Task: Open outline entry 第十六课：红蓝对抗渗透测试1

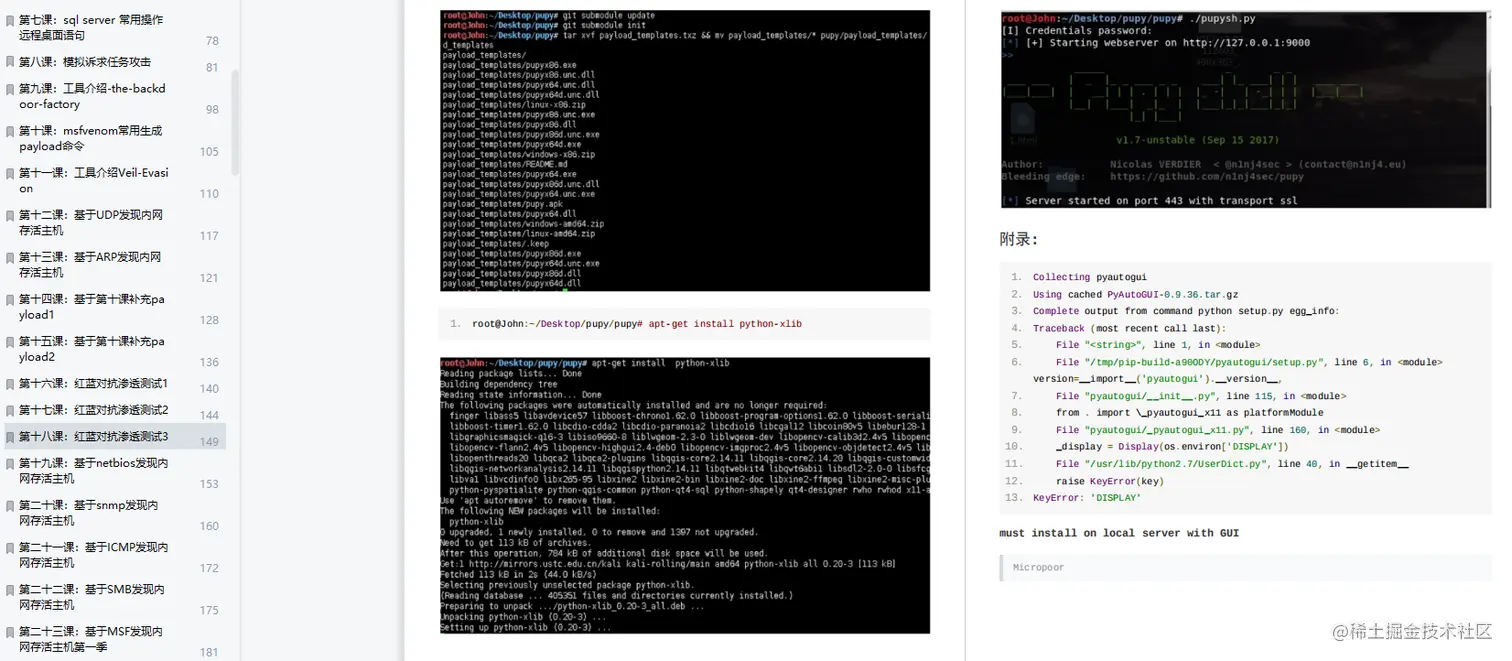Action: click(94, 384)
